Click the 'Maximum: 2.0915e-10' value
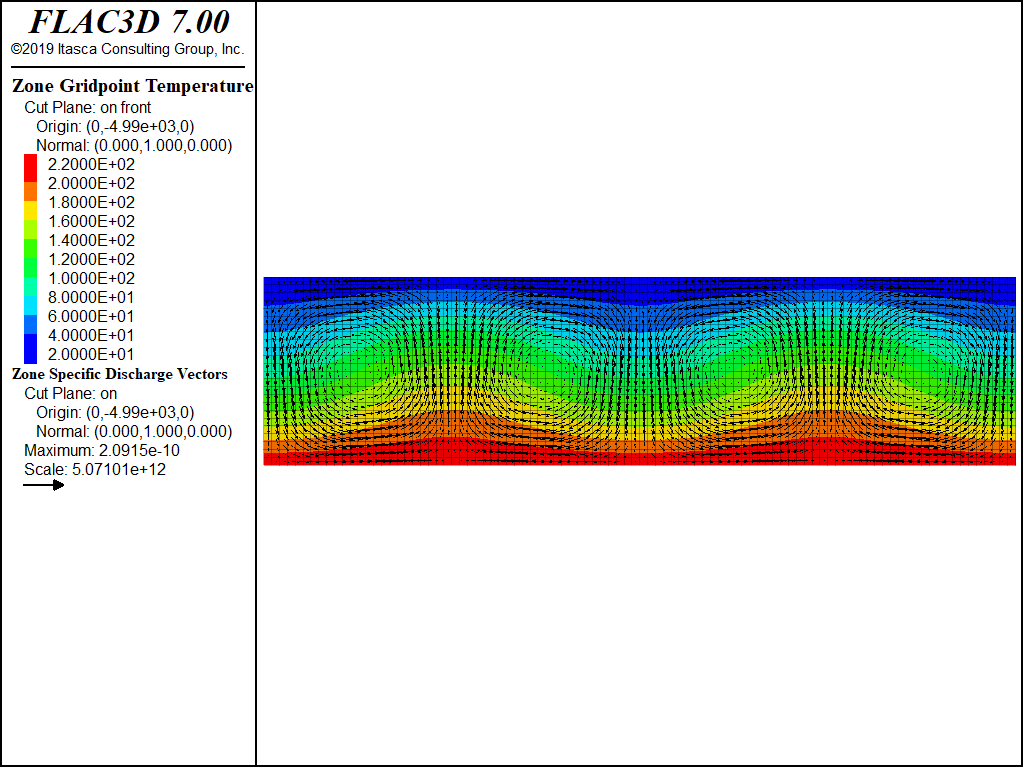The width and height of the screenshot is (1024, 768). [102, 451]
